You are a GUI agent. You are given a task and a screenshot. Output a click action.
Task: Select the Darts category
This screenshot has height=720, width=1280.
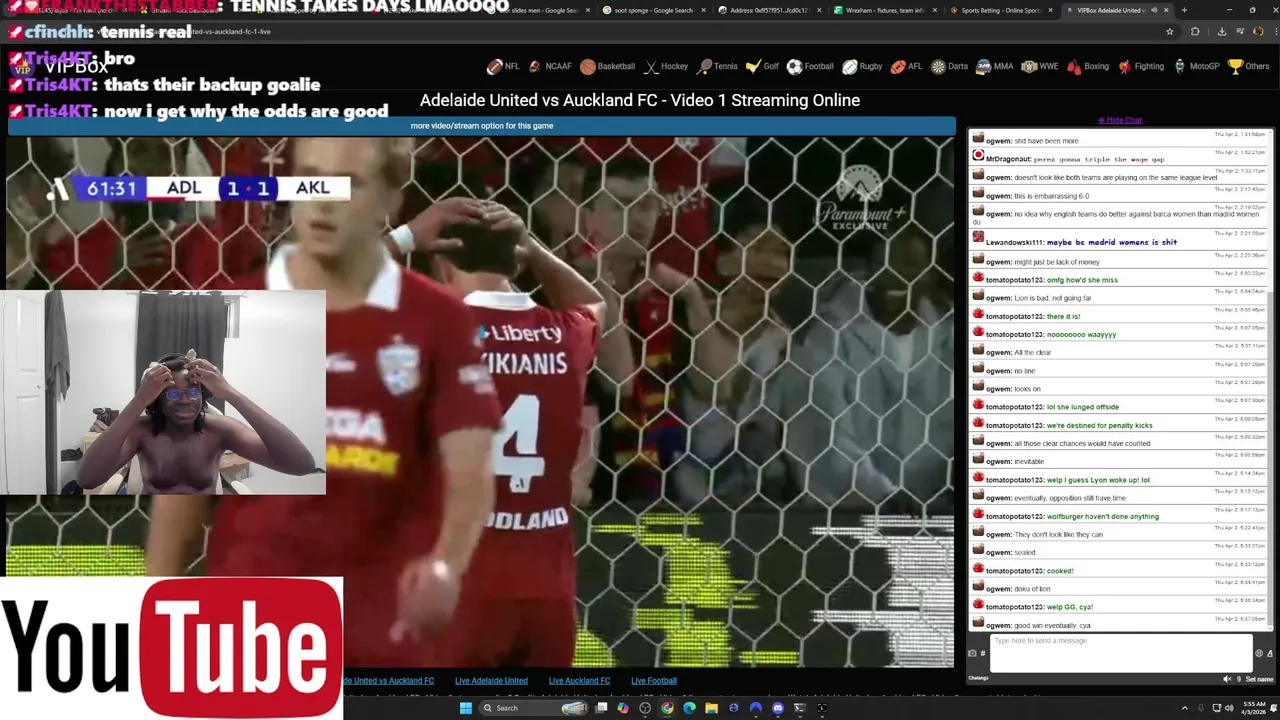[x=949, y=67]
